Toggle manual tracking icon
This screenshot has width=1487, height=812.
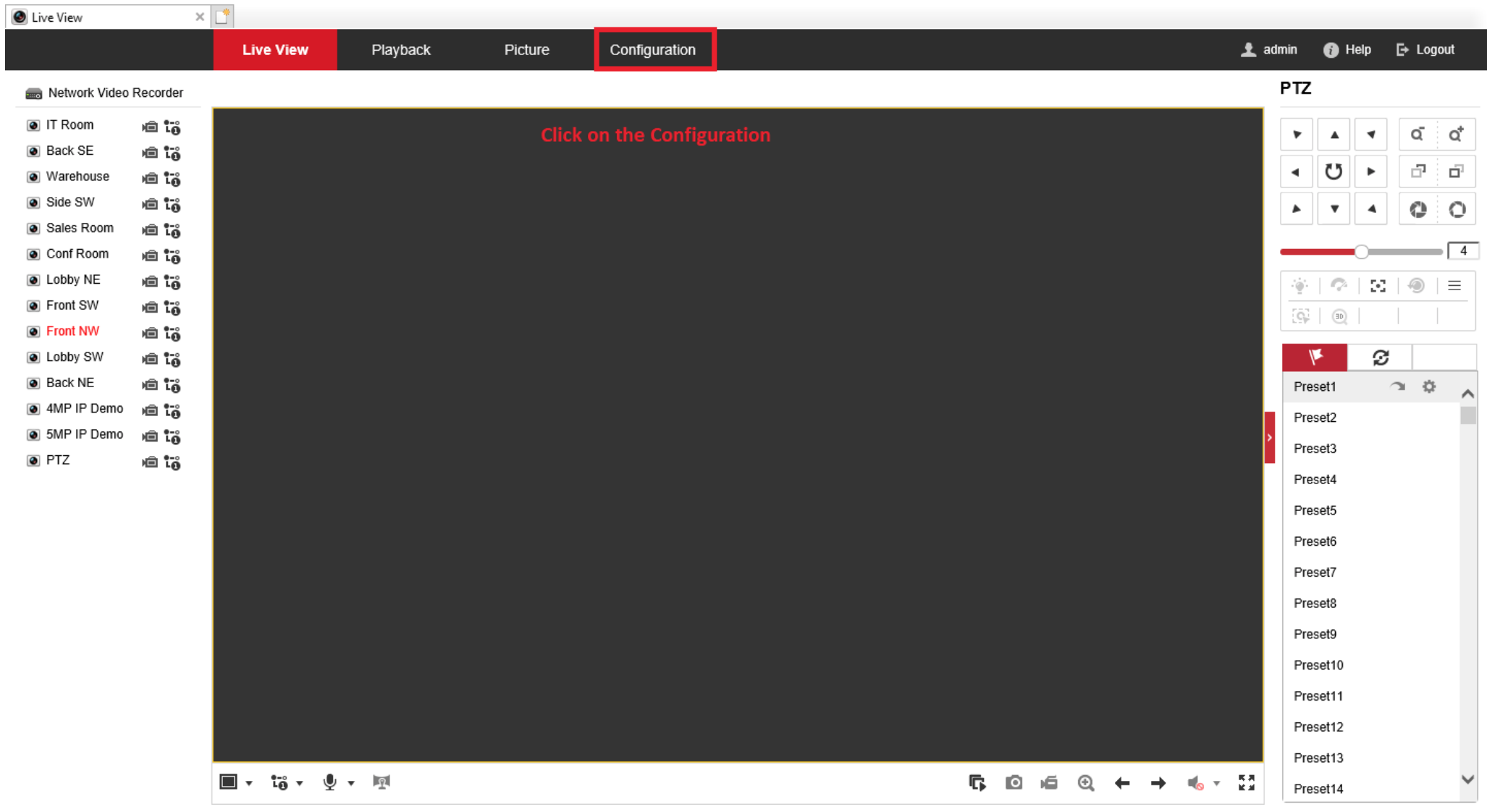pyautogui.click(x=1300, y=316)
